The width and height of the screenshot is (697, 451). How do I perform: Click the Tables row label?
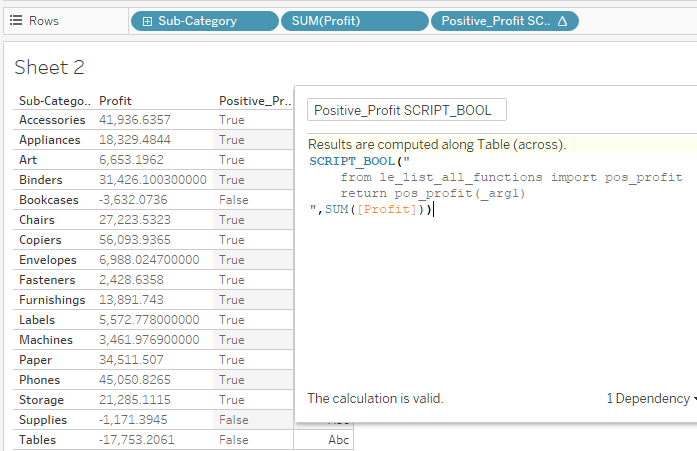point(38,440)
